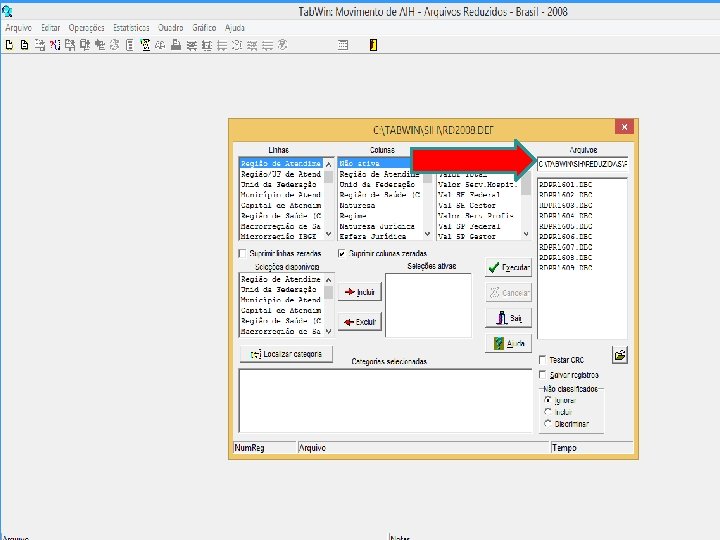Select the Incluir radio under Não classificados
Screen dimensions: 720x540
547,412
